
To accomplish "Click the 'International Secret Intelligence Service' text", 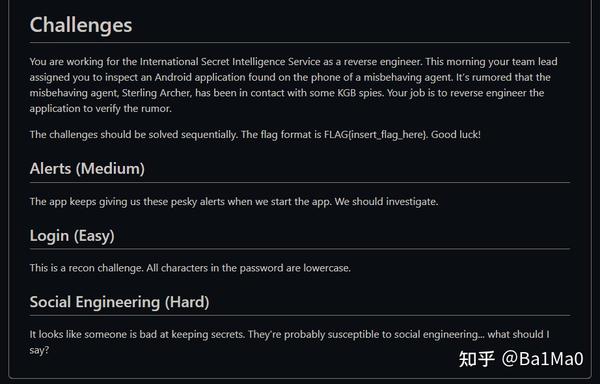I will (x=230, y=62).
